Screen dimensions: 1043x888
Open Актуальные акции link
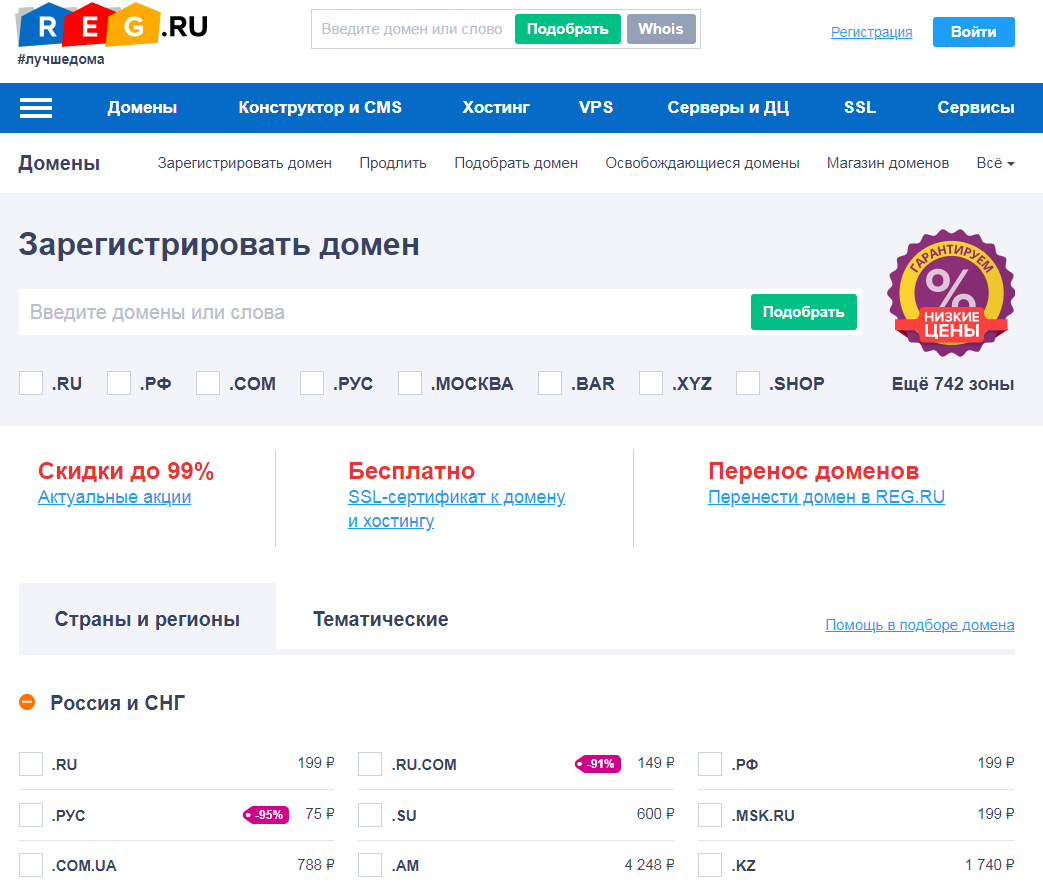114,497
